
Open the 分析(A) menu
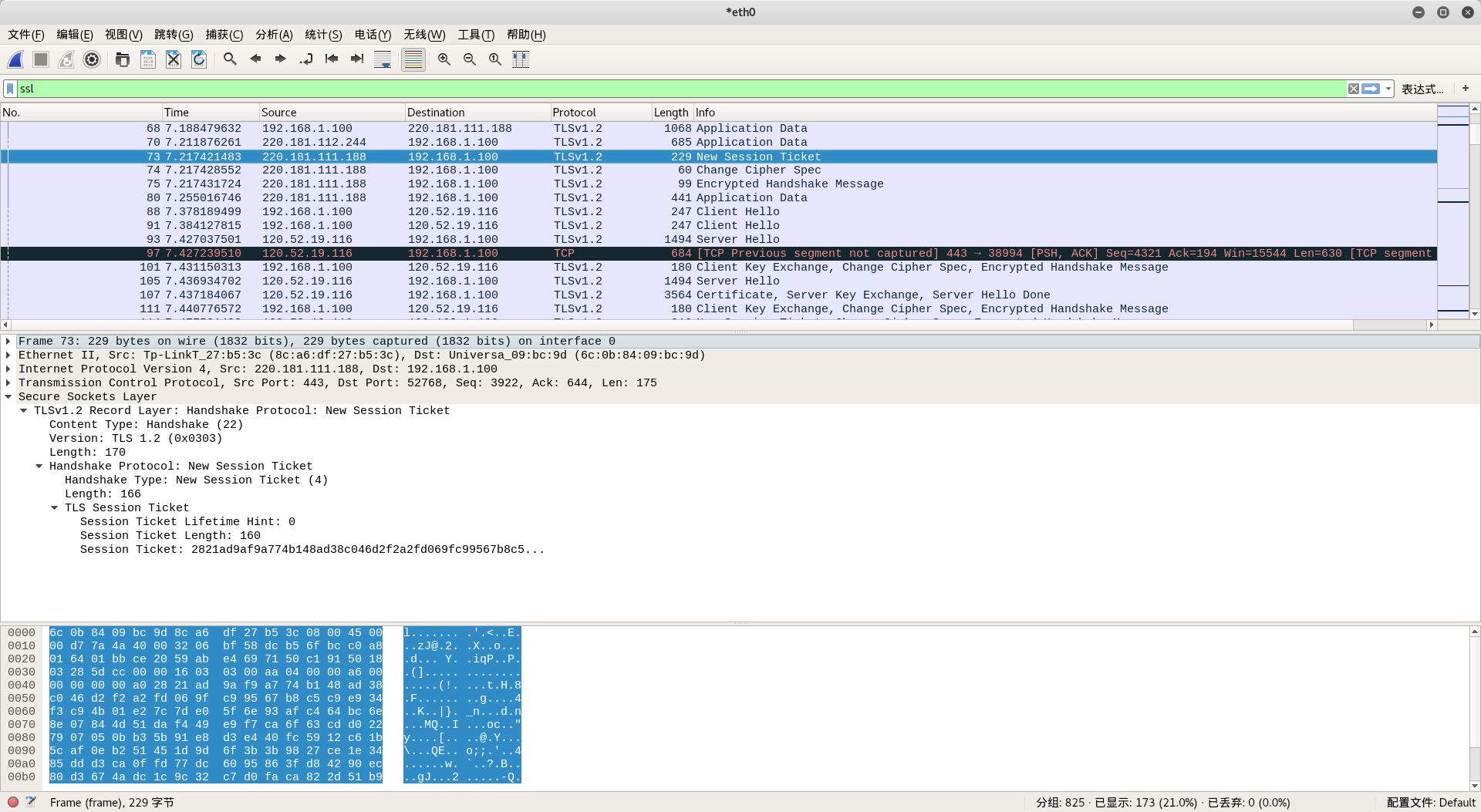pyautogui.click(x=274, y=35)
